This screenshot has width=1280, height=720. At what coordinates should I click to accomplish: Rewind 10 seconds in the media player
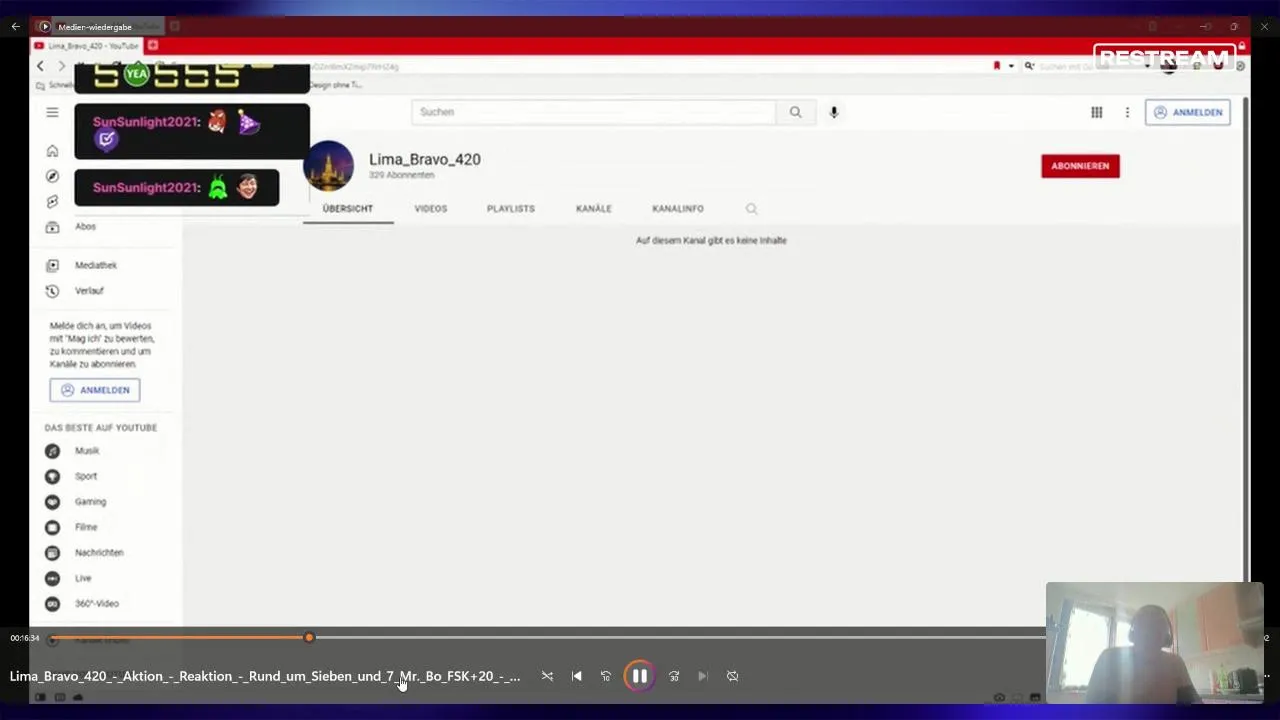click(x=605, y=676)
